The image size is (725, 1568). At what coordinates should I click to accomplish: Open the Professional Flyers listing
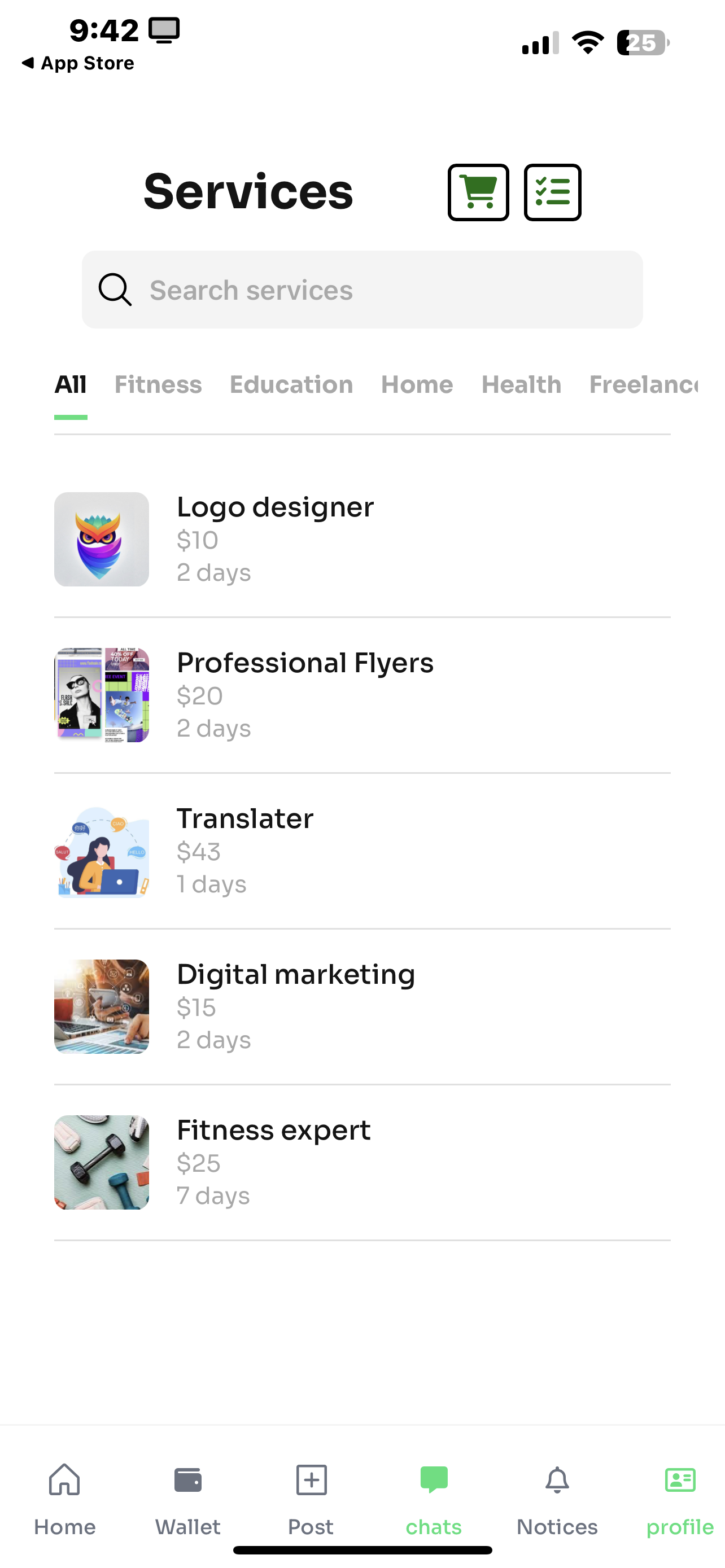304,694
